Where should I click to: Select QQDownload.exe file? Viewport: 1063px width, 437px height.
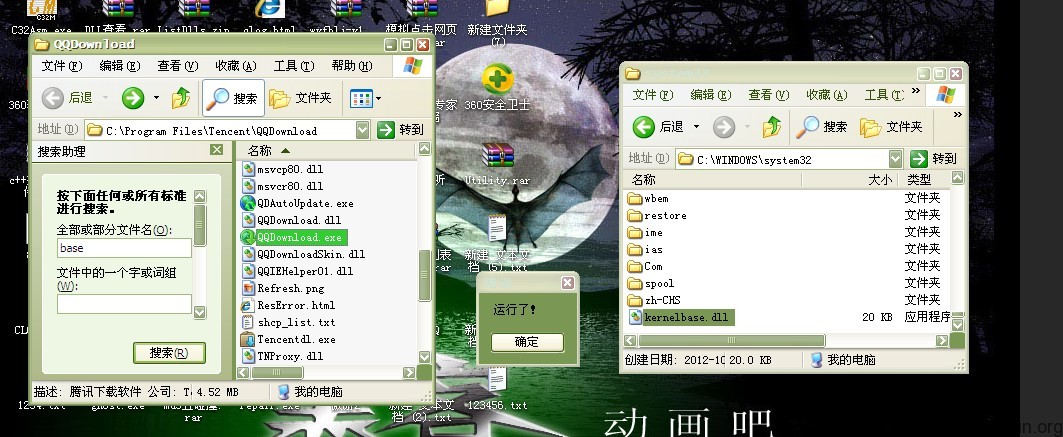click(x=294, y=237)
